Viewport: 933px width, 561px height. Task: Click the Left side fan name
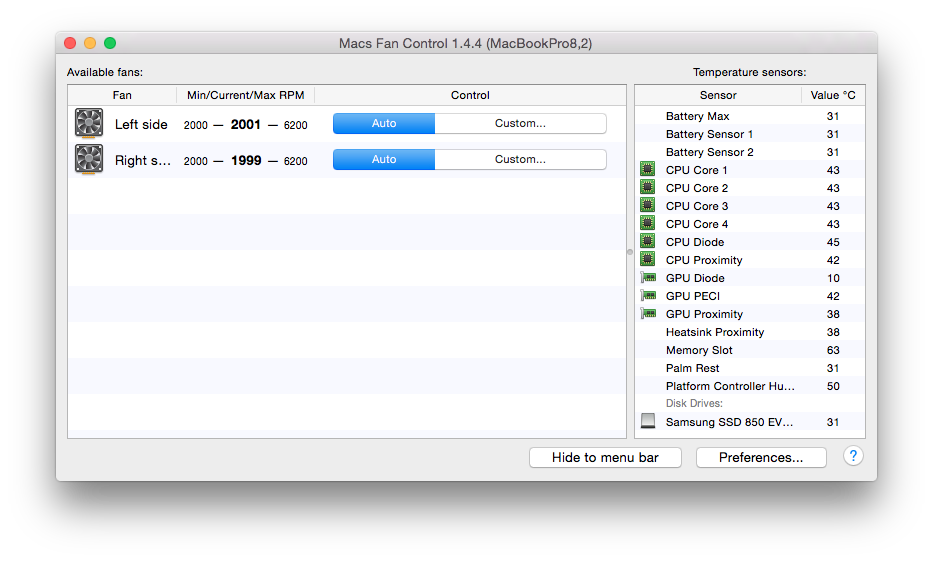click(x=141, y=124)
